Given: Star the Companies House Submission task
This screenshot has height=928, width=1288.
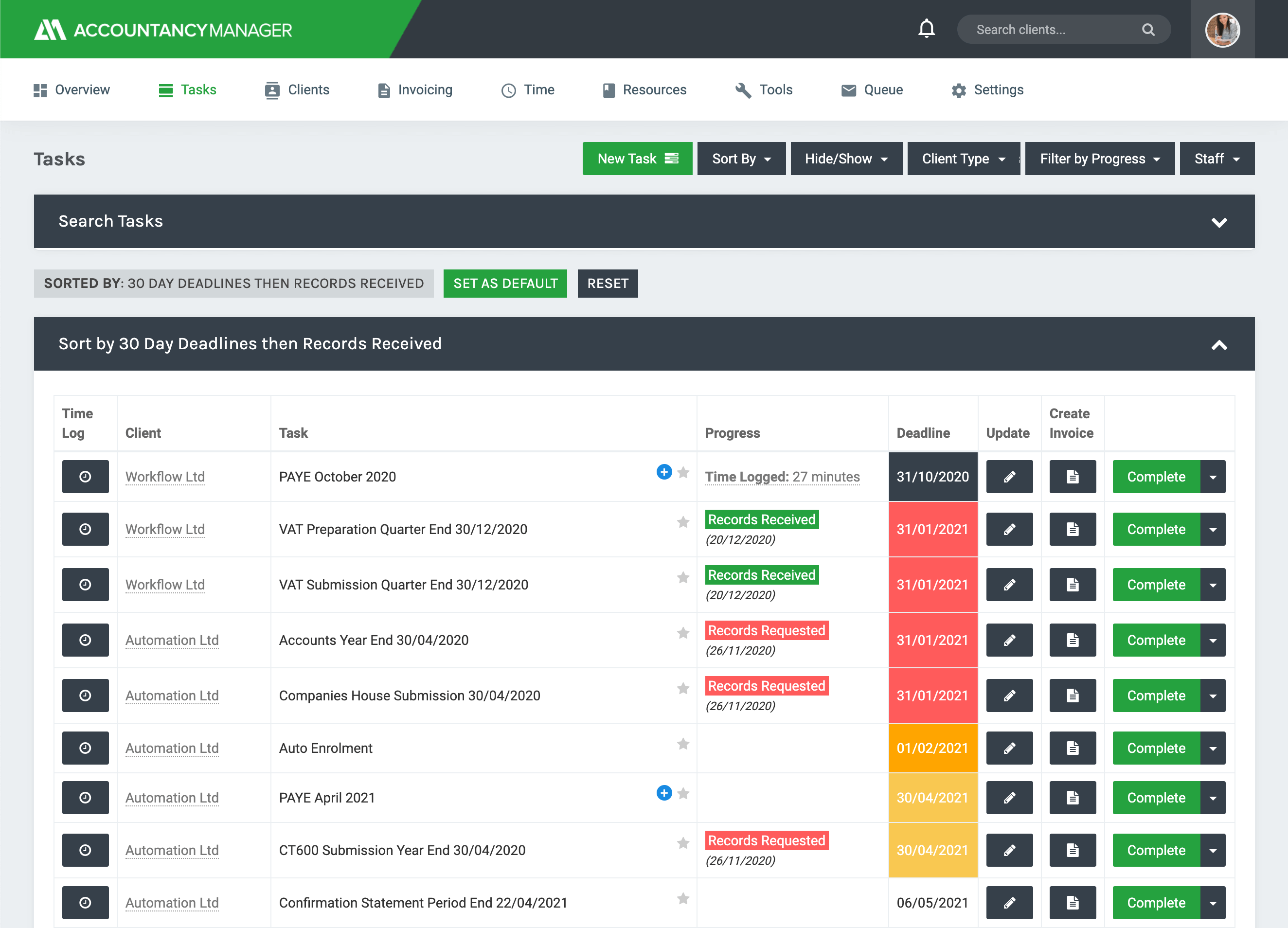Looking at the screenshot, I should (x=682, y=688).
